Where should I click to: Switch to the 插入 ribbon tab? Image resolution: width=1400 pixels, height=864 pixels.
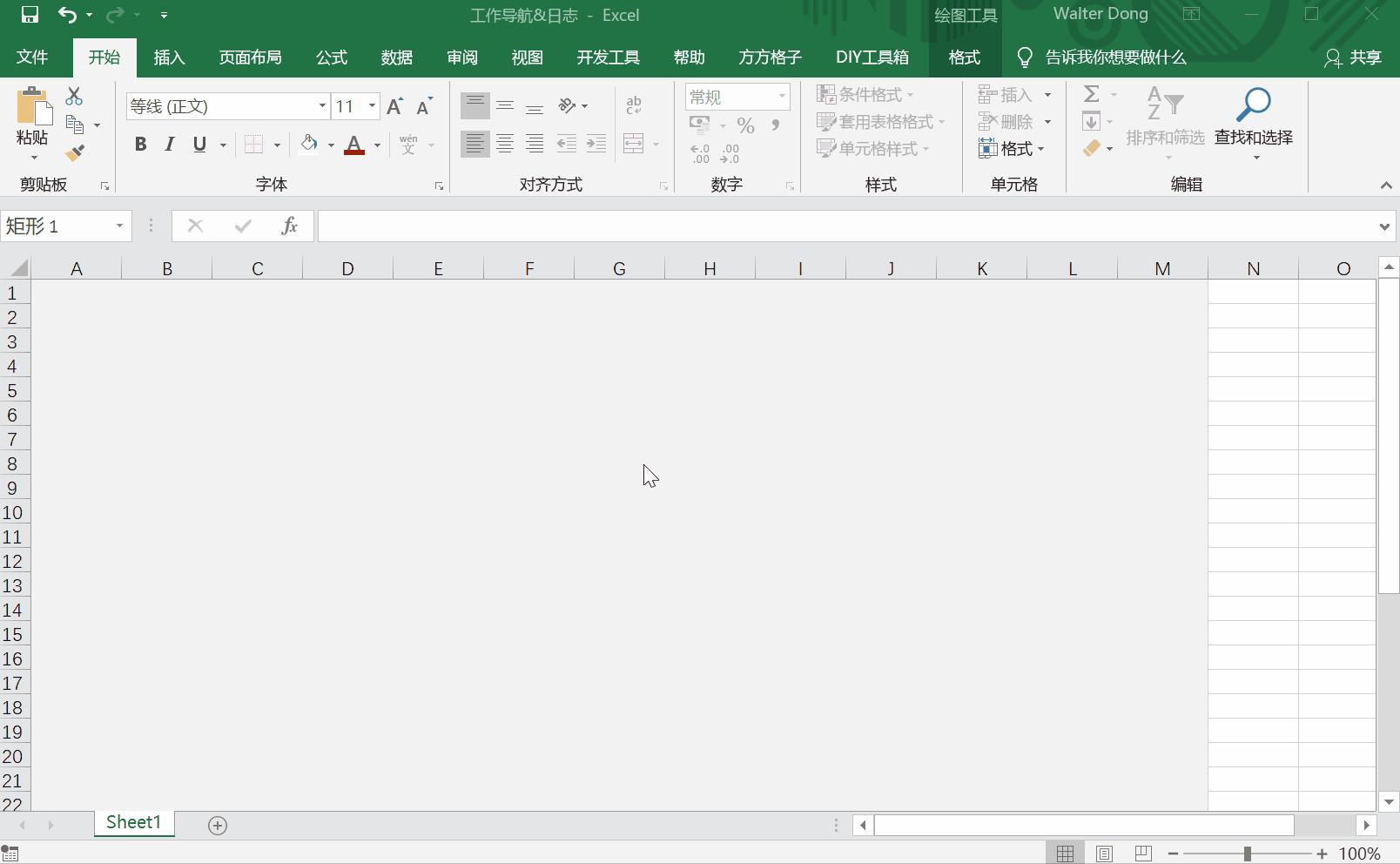pos(169,57)
